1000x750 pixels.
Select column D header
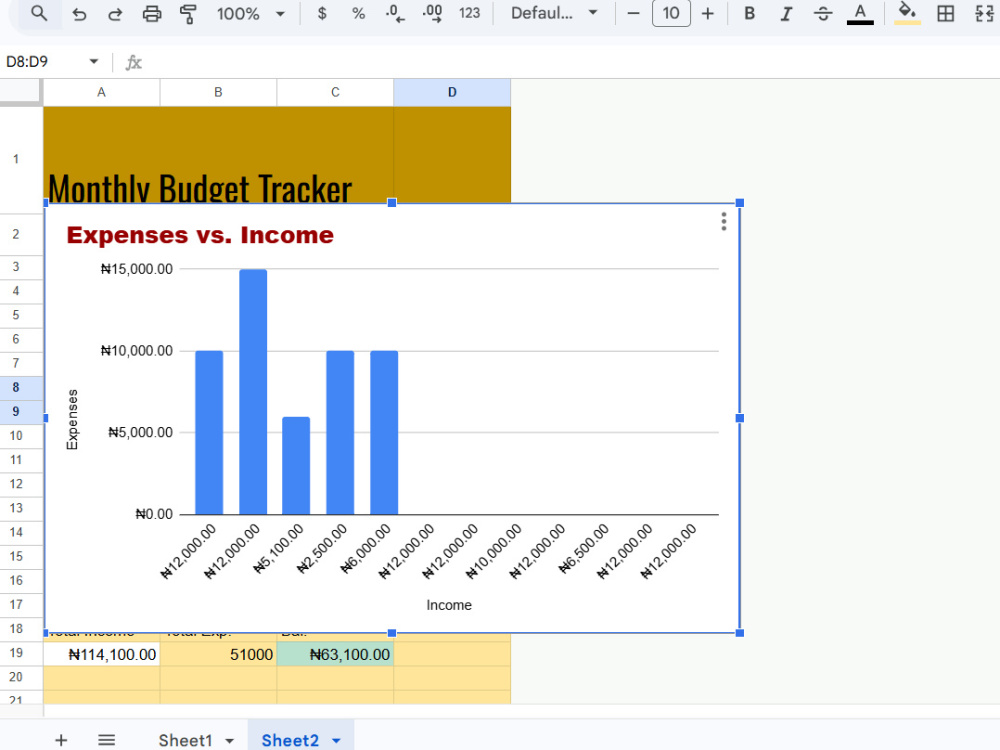tap(452, 92)
